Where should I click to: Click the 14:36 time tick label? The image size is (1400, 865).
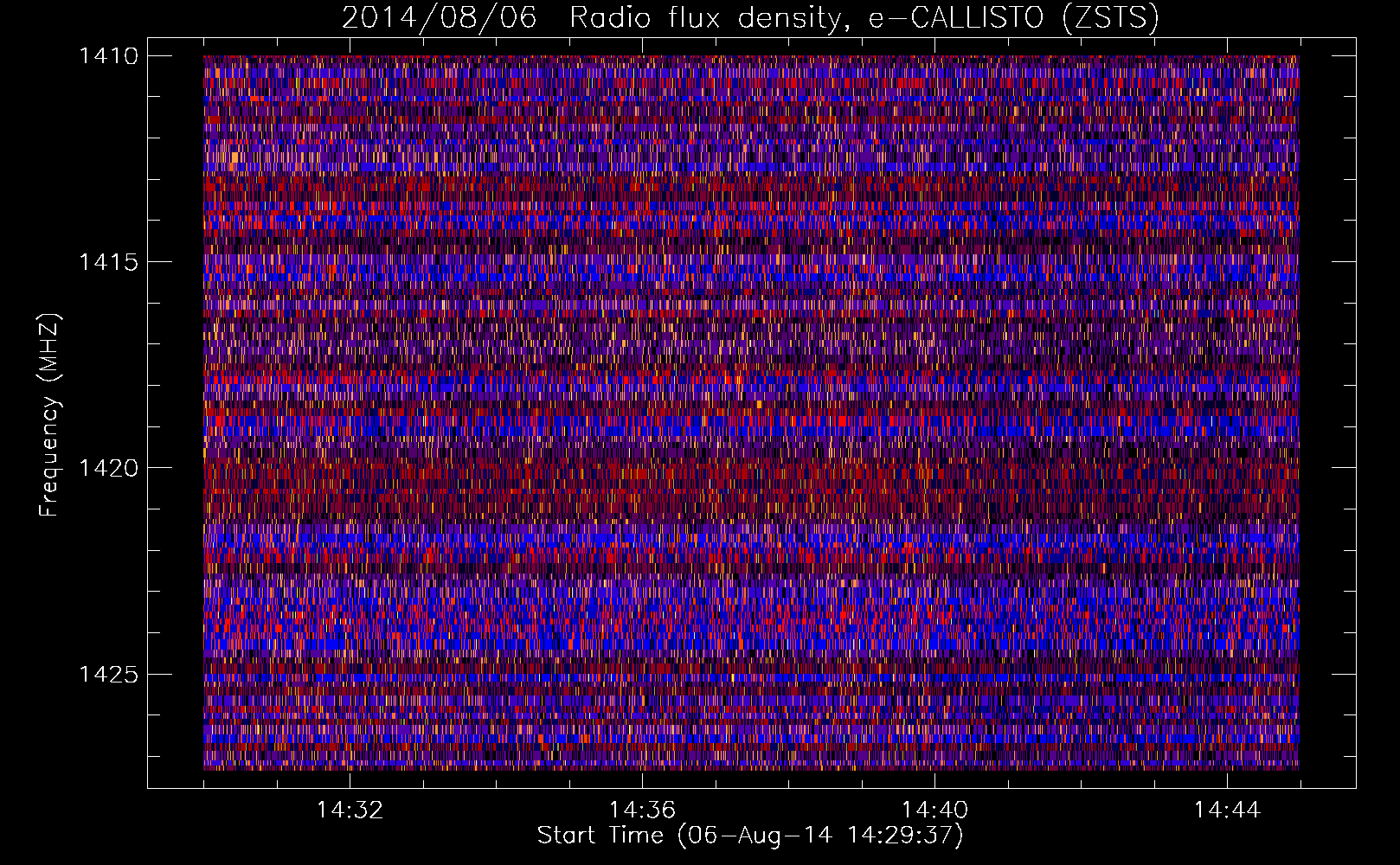(x=642, y=811)
